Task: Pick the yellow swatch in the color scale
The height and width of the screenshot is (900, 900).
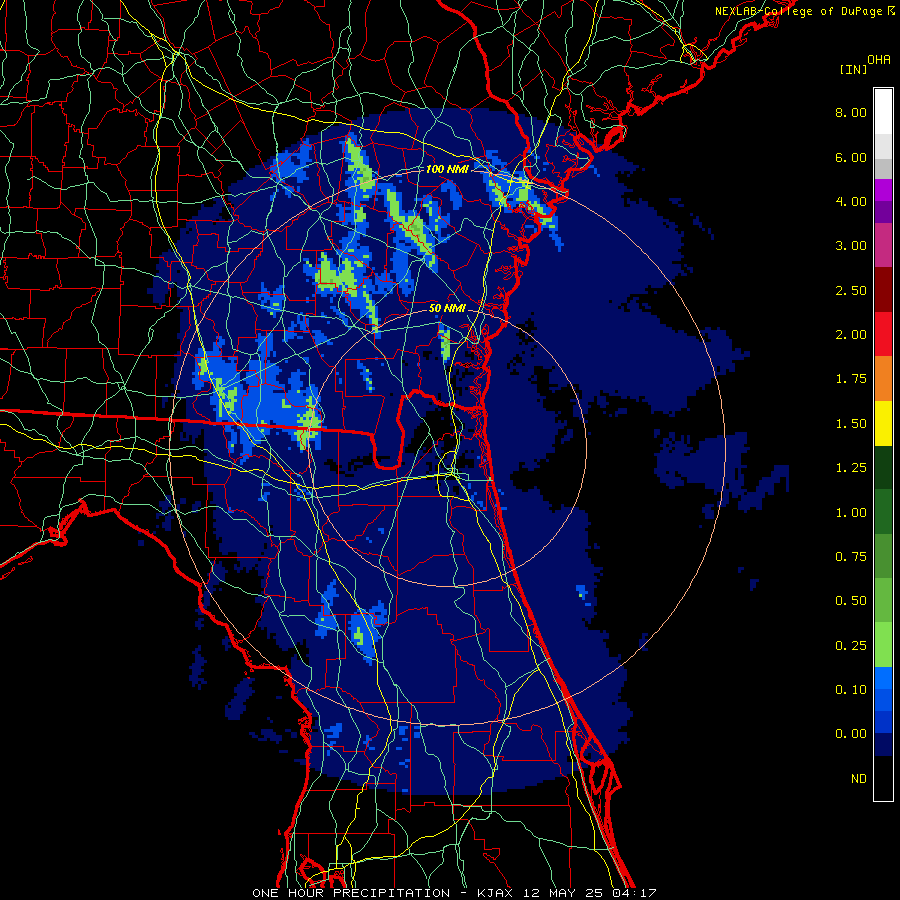Action: click(x=883, y=424)
